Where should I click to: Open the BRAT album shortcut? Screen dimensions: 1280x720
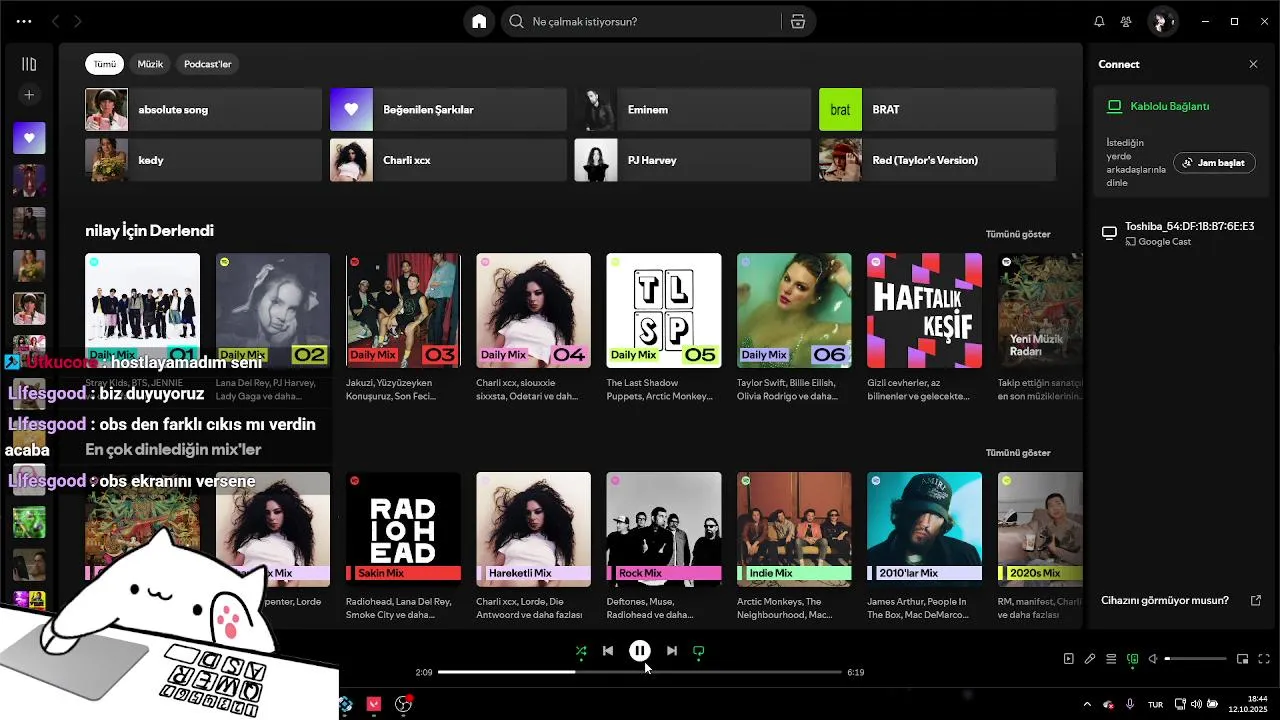(937, 110)
